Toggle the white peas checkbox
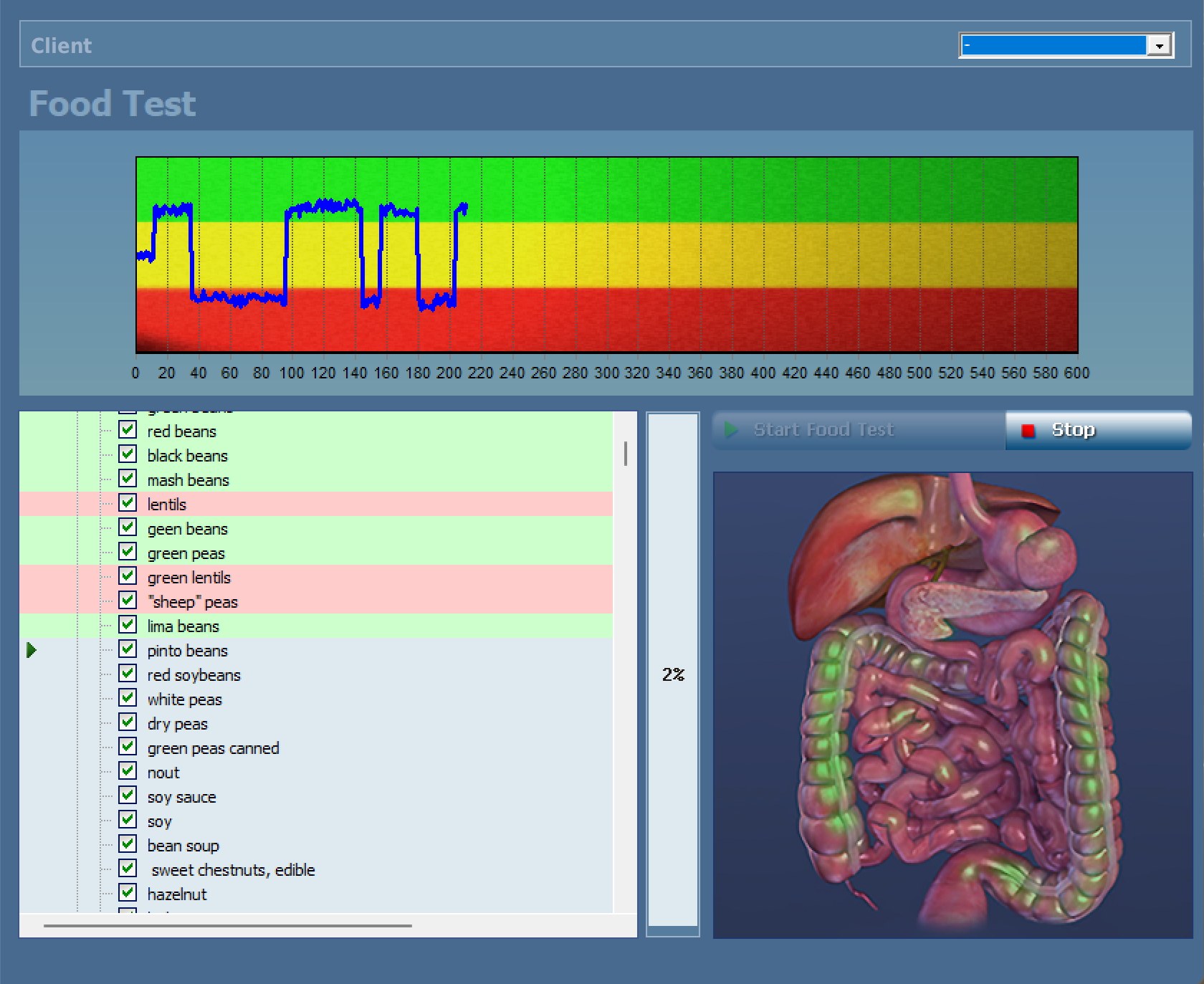The height and width of the screenshot is (984, 1204). tap(128, 698)
